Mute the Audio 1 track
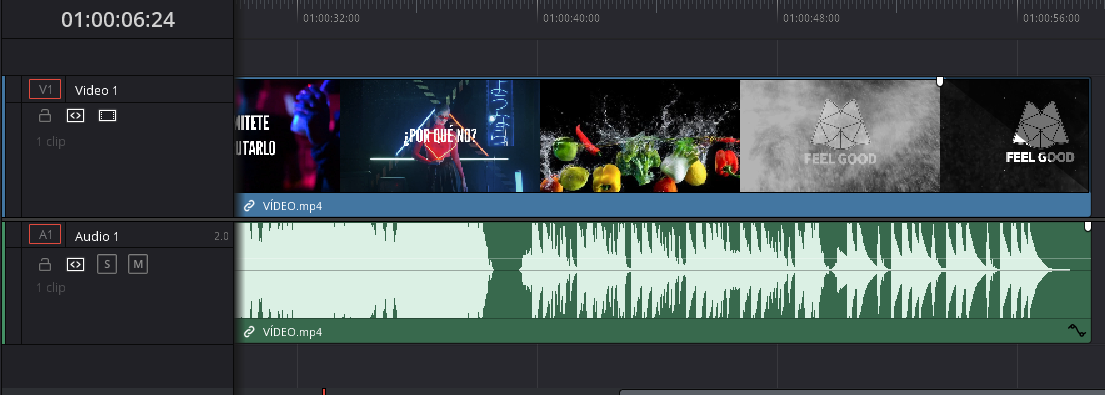The image size is (1105, 395). [138, 264]
